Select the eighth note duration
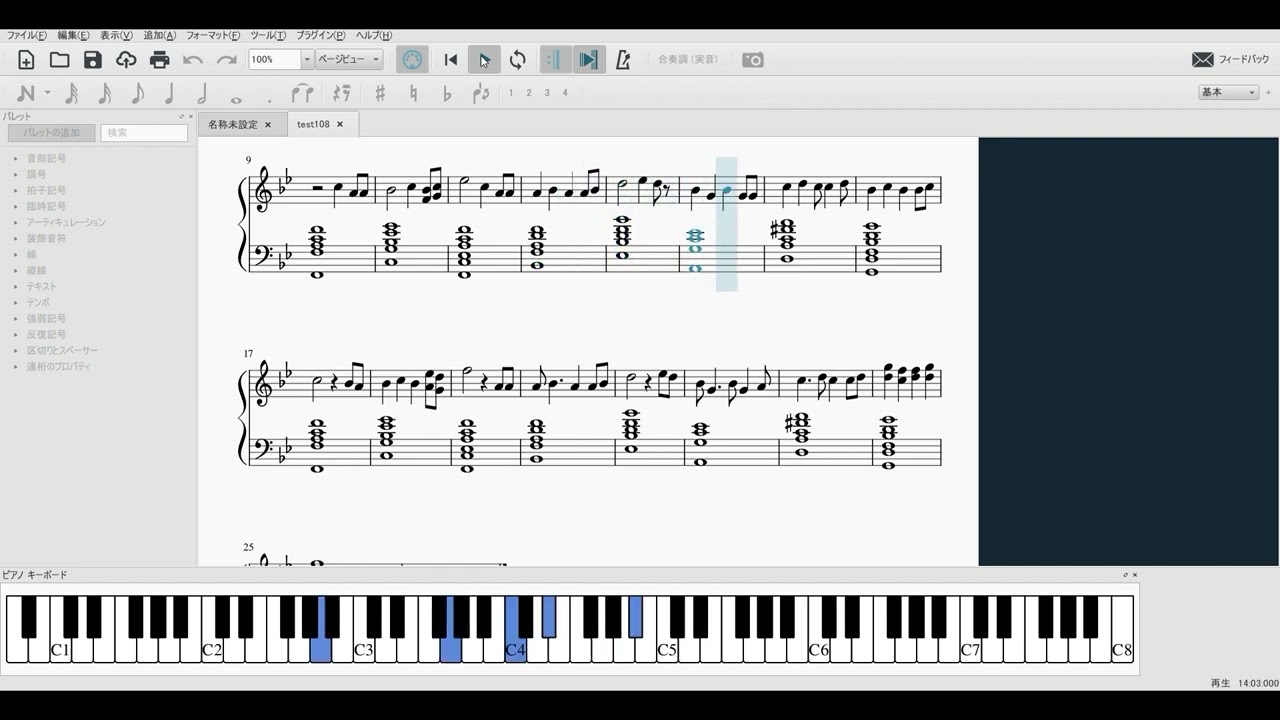 [x=137, y=93]
